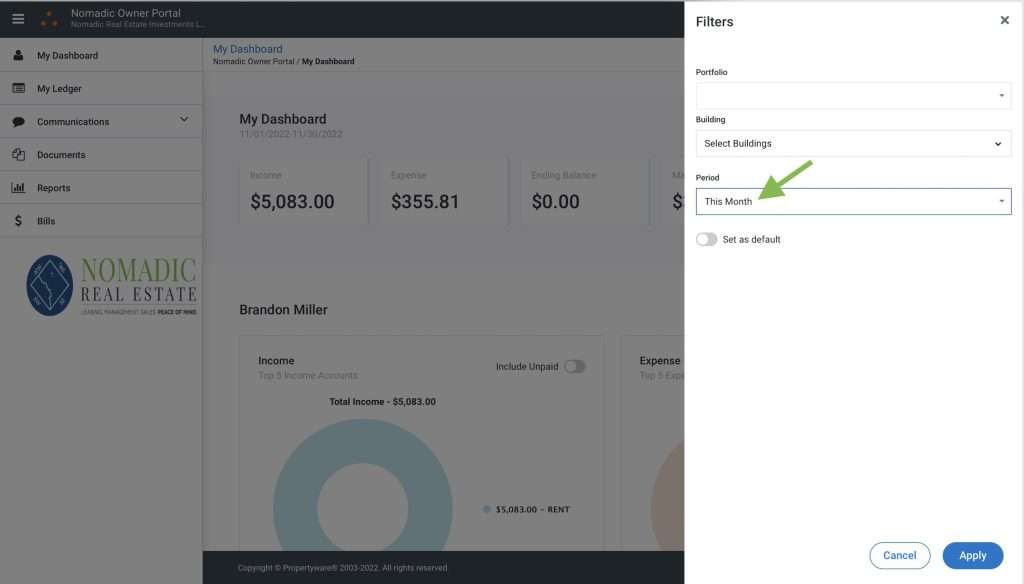1024x584 pixels.
Task: Open the Period dropdown showing This Month
Action: 853,202
